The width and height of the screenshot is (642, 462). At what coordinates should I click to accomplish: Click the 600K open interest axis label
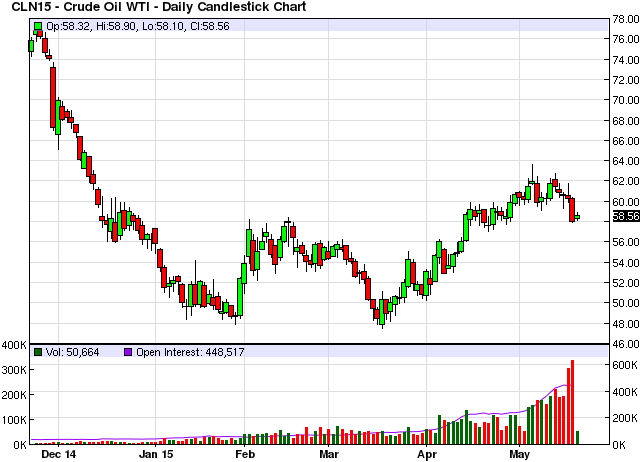pyautogui.click(x=625, y=365)
